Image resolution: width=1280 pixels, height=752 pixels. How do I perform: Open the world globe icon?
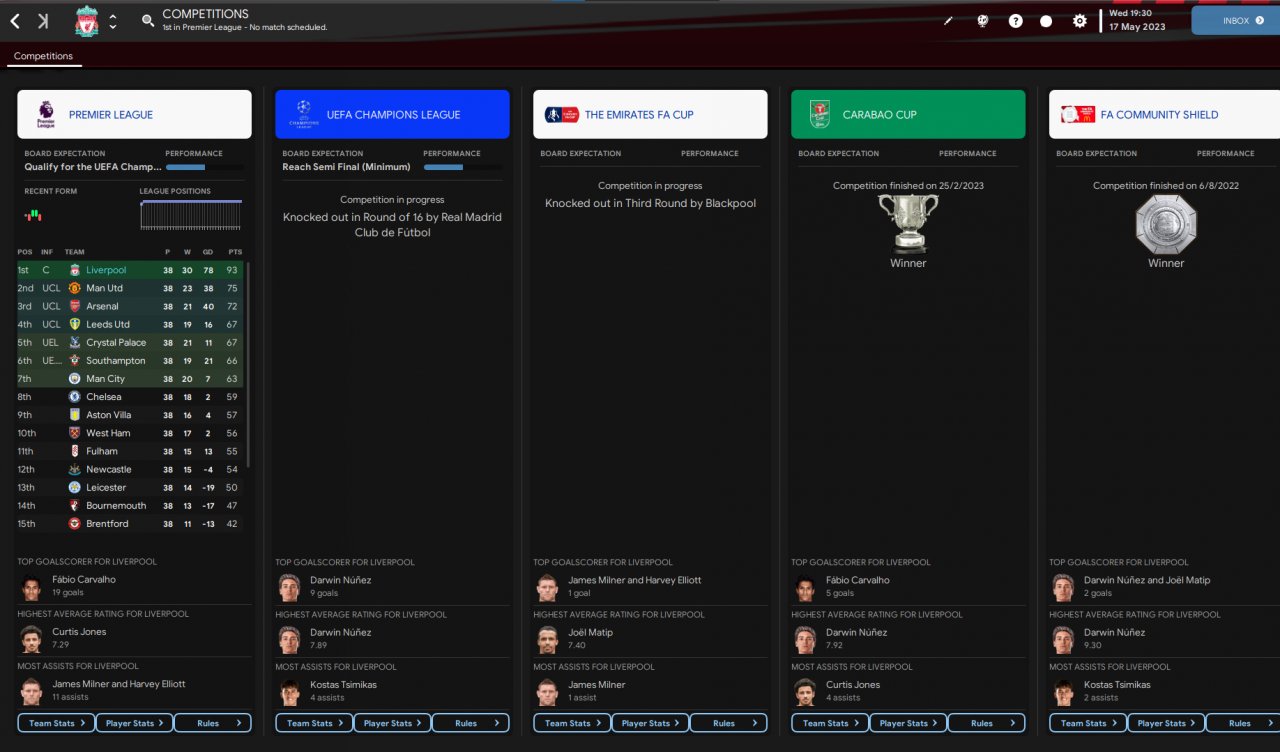pyautogui.click(x=983, y=21)
